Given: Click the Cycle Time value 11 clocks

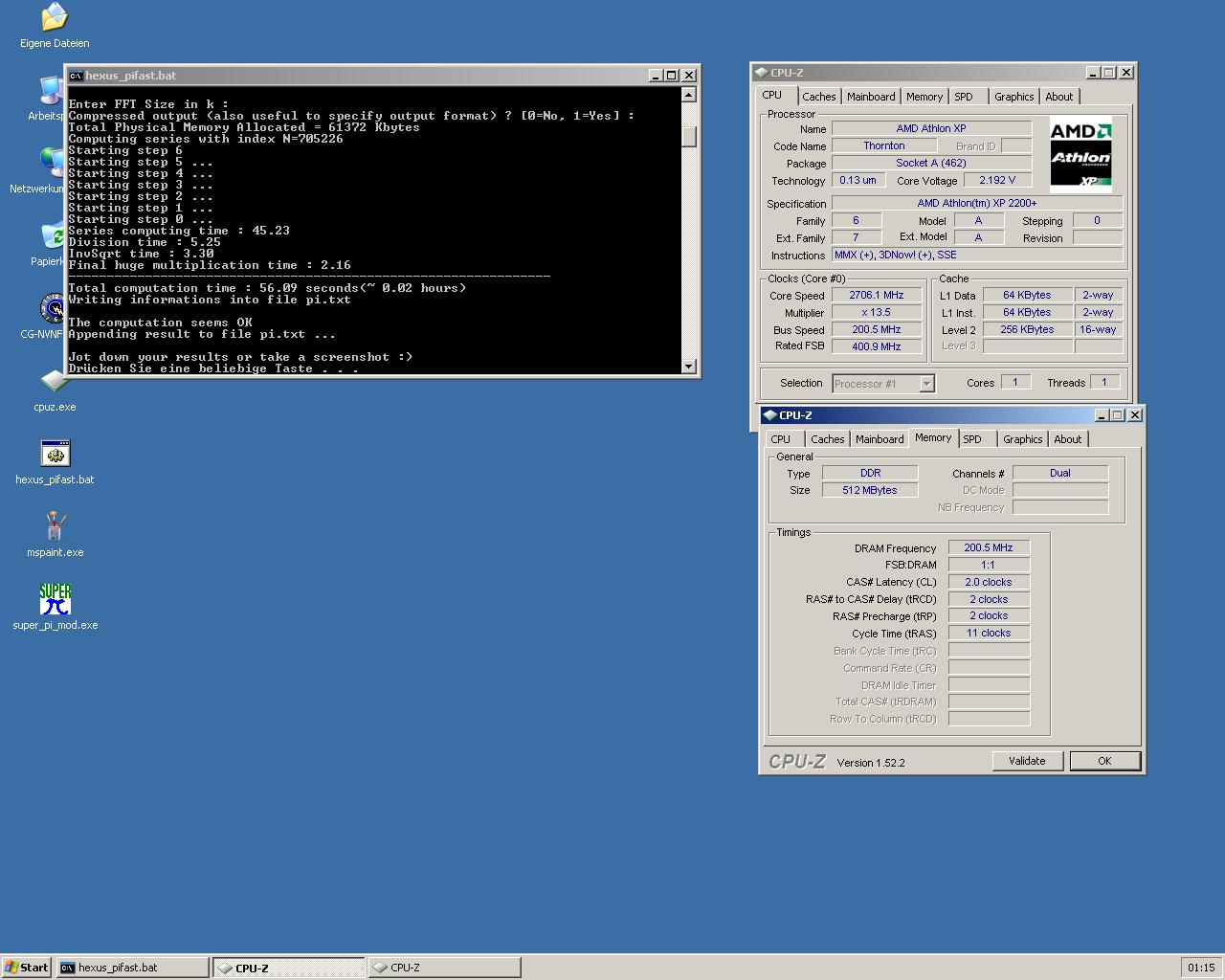Looking at the screenshot, I should 989,634.
